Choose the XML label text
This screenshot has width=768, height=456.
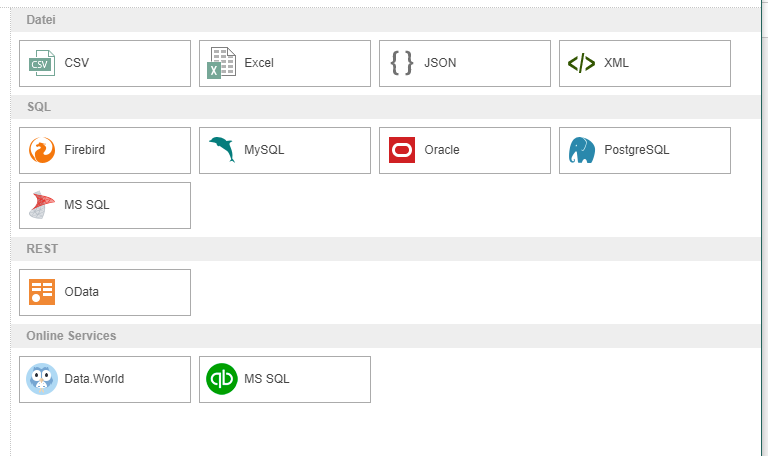pyautogui.click(x=617, y=63)
